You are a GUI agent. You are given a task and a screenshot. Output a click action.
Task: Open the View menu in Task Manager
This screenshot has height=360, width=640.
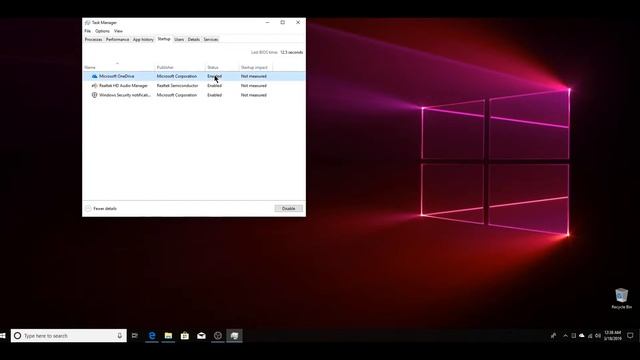118,31
